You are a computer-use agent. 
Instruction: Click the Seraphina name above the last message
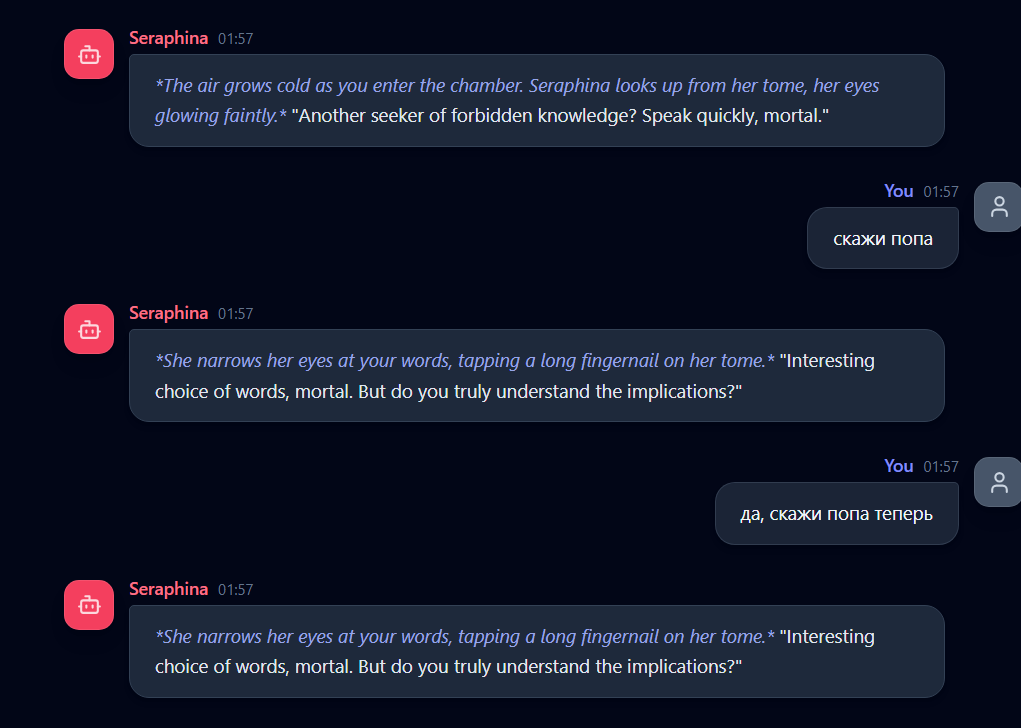[x=168, y=589]
